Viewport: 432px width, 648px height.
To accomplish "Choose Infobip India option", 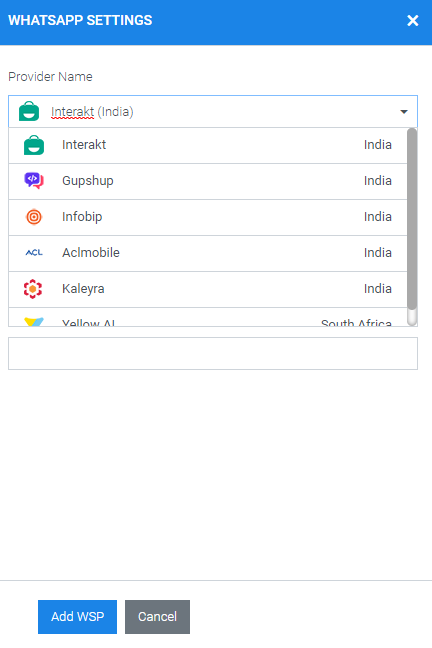I will 208,217.
